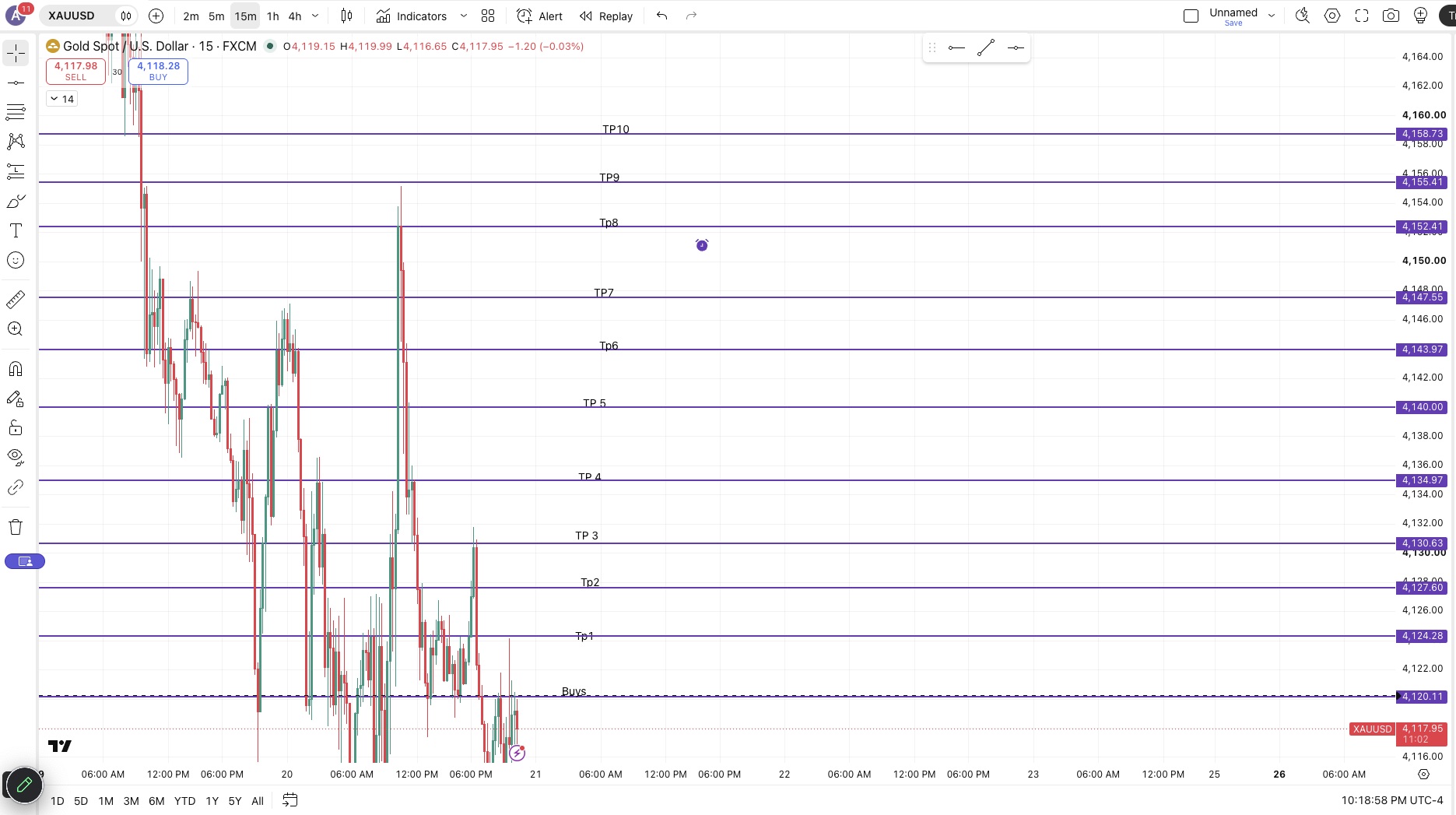The width and height of the screenshot is (1456, 815).
Task: Click the 4,117.98 SELL button
Action: [x=75, y=71]
